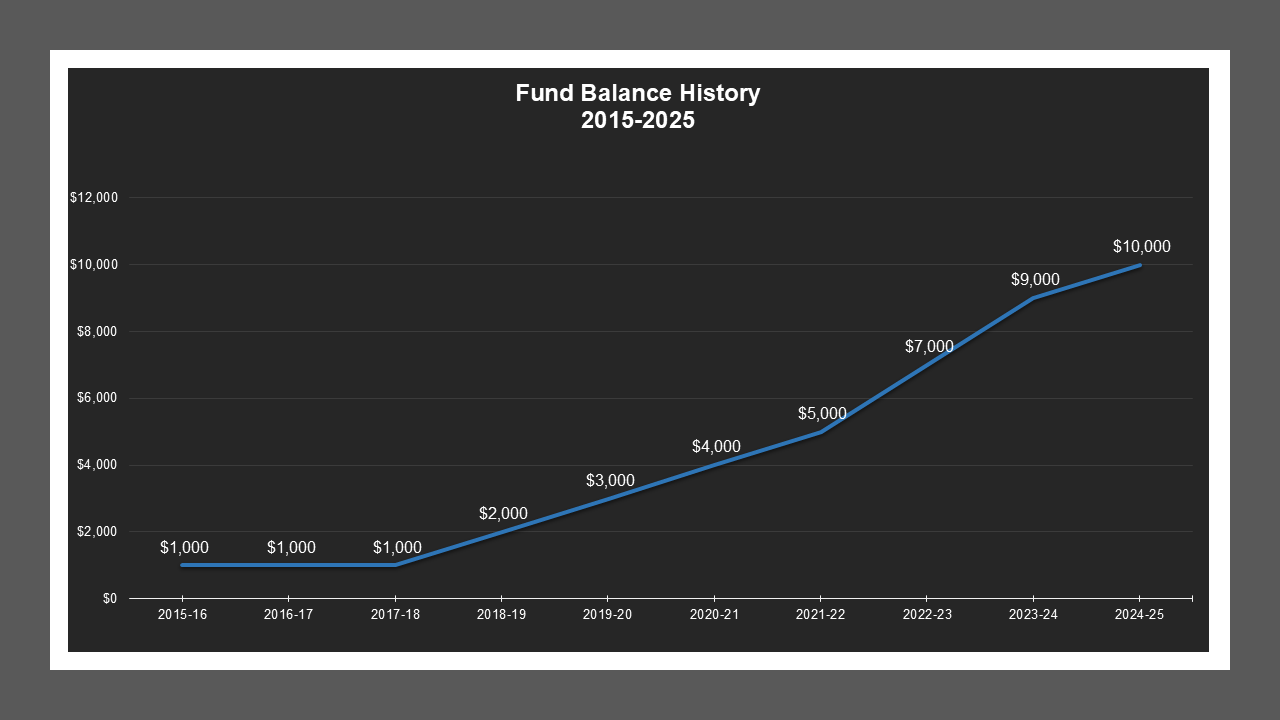Screen dimensions: 1280x720
Task: Click the $5,000 data label
Action: pos(821,412)
